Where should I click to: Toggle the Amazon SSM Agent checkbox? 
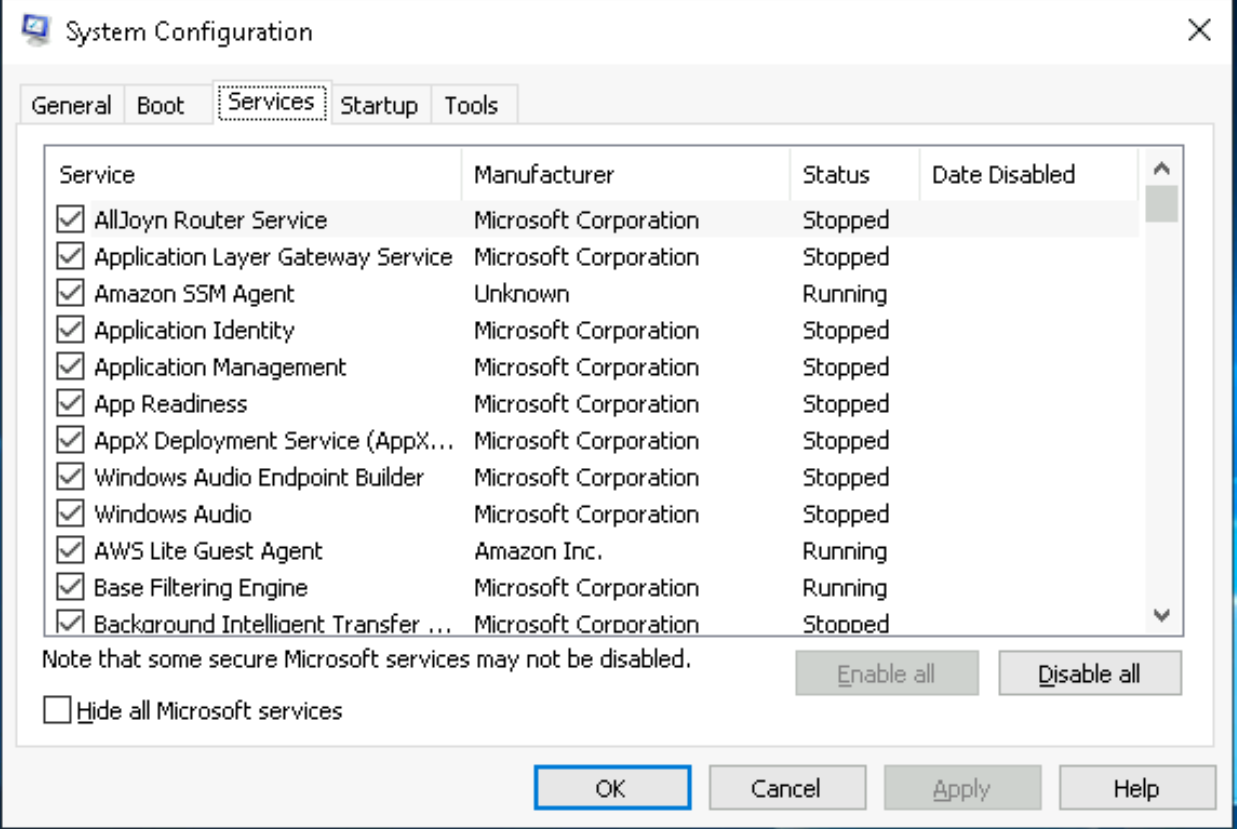(70, 294)
